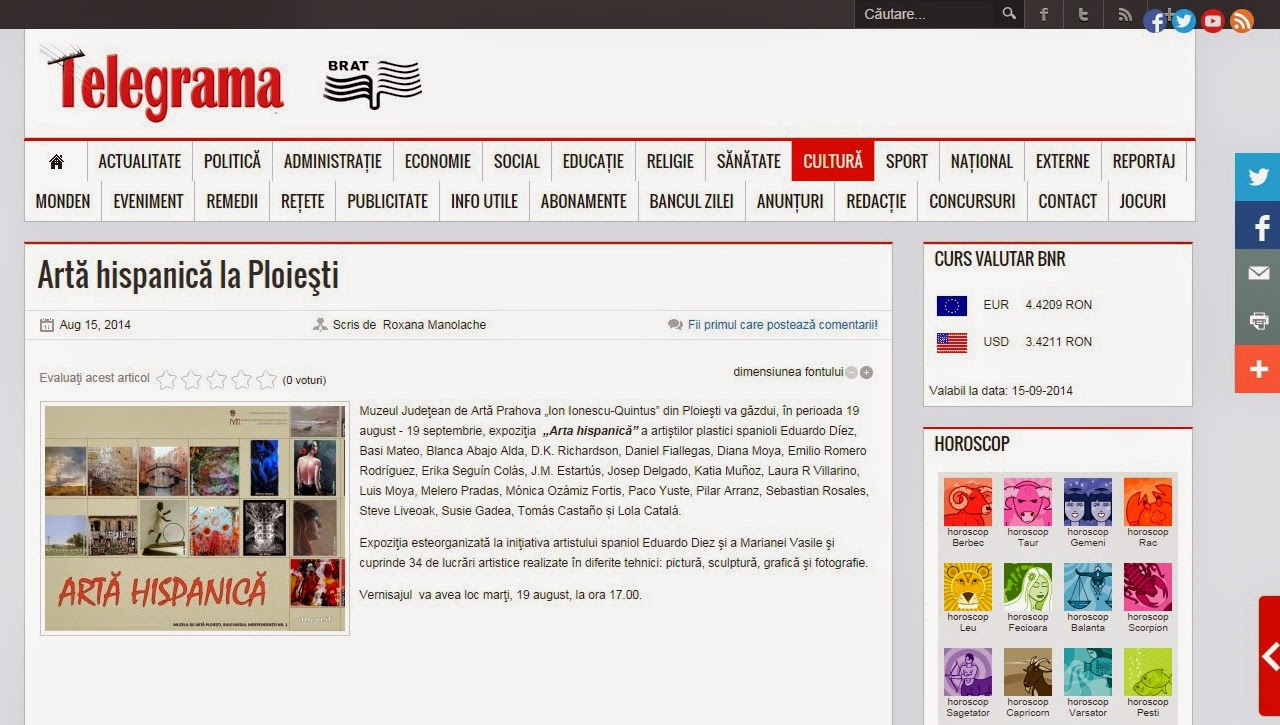
Task: Open the Scorpion horoscope icon
Action: click(1148, 587)
